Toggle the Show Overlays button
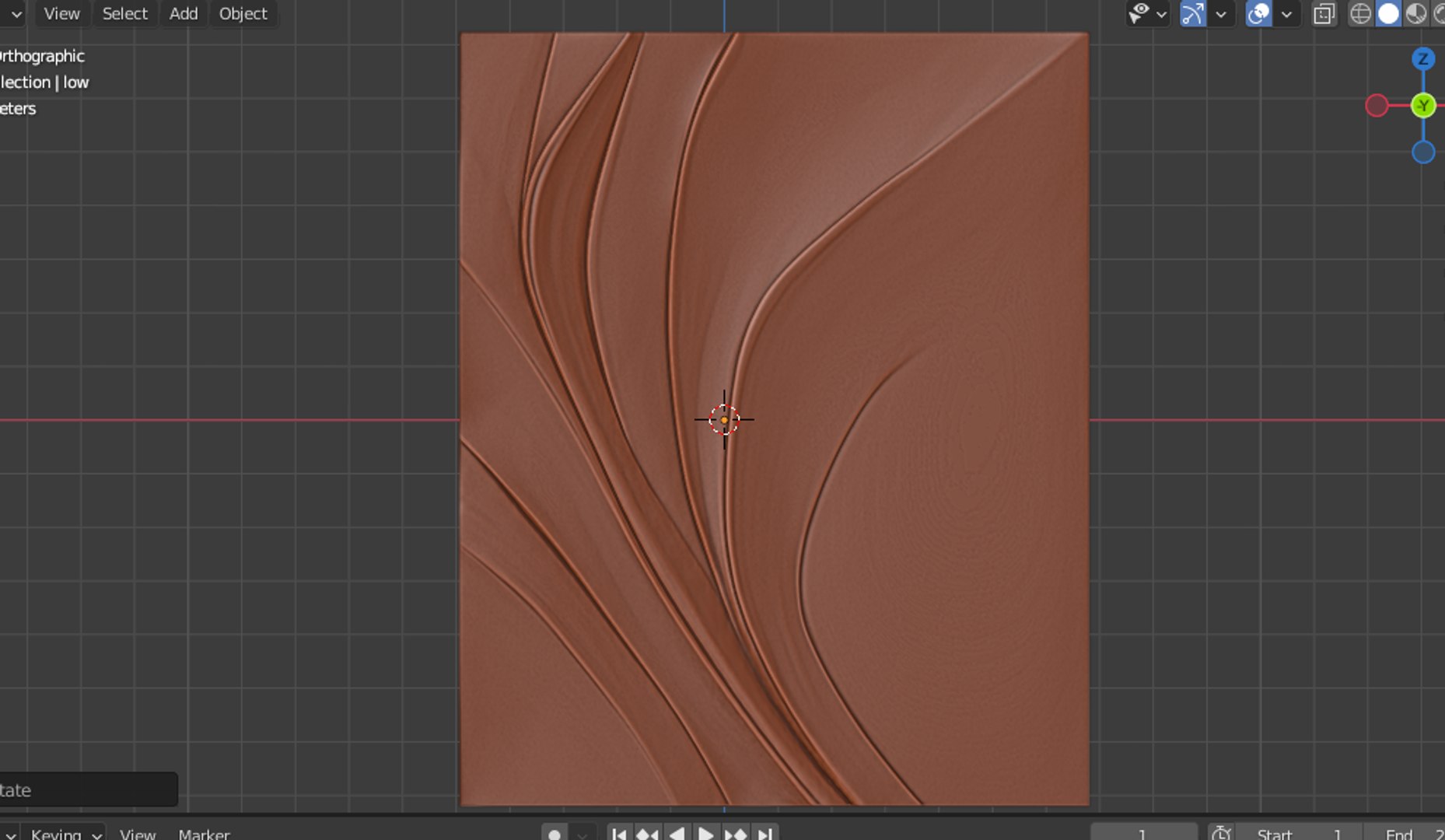Screen dimensions: 1445x840 coord(1258,13)
